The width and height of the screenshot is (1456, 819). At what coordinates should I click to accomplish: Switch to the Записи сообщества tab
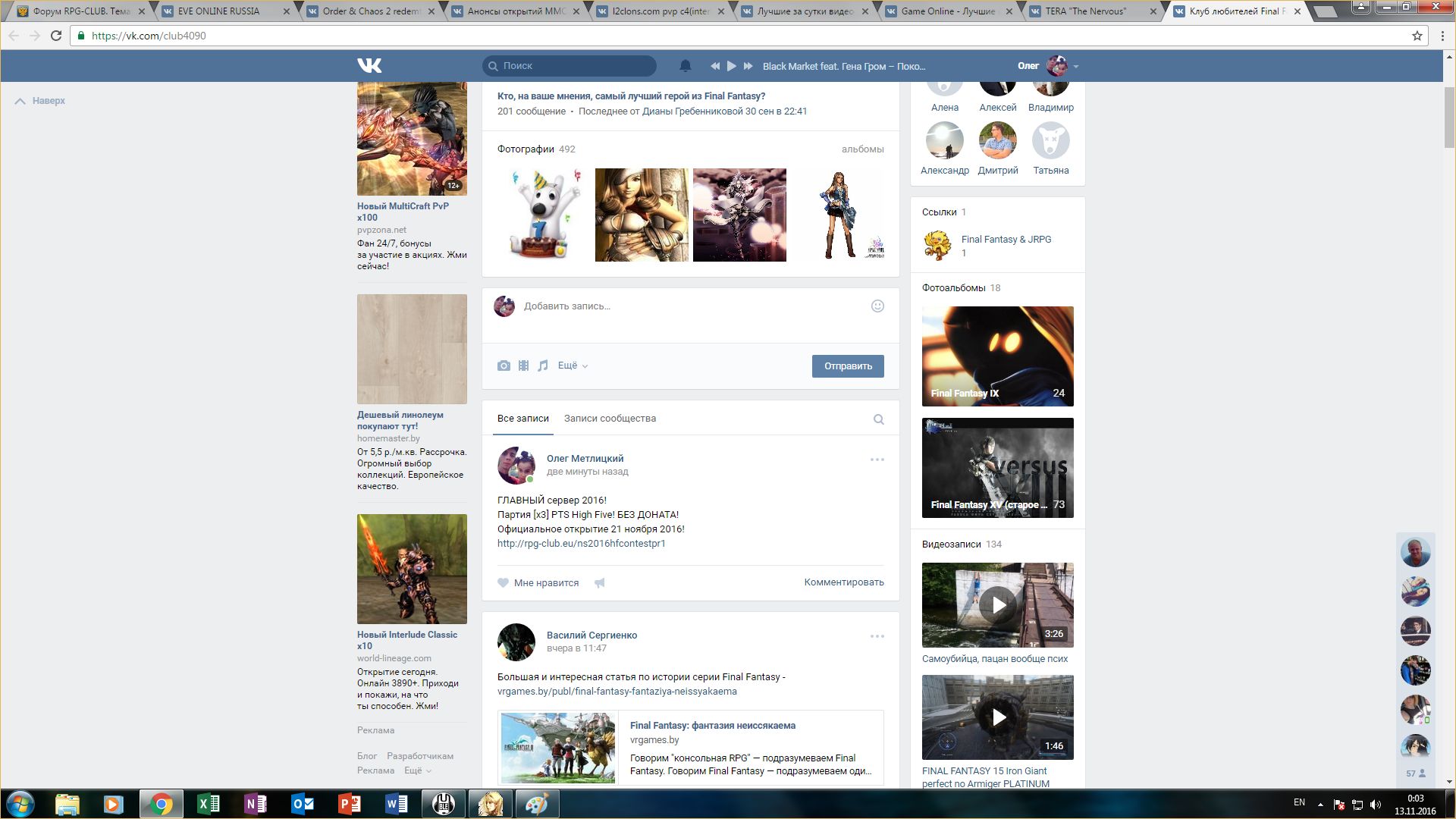[610, 419]
